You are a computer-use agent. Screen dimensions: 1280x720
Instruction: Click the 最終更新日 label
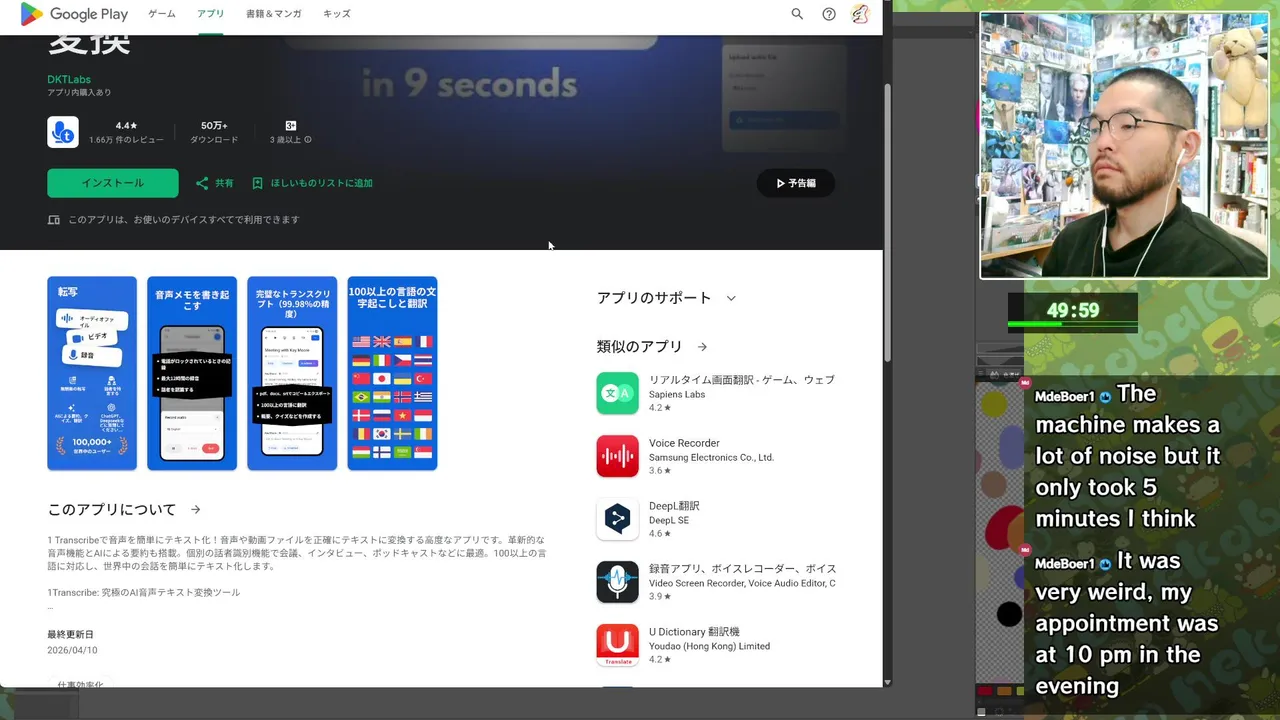70,635
